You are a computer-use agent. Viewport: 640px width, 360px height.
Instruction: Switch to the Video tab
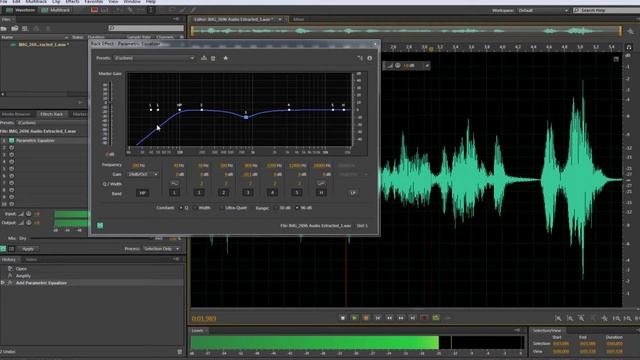coord(31,260)
